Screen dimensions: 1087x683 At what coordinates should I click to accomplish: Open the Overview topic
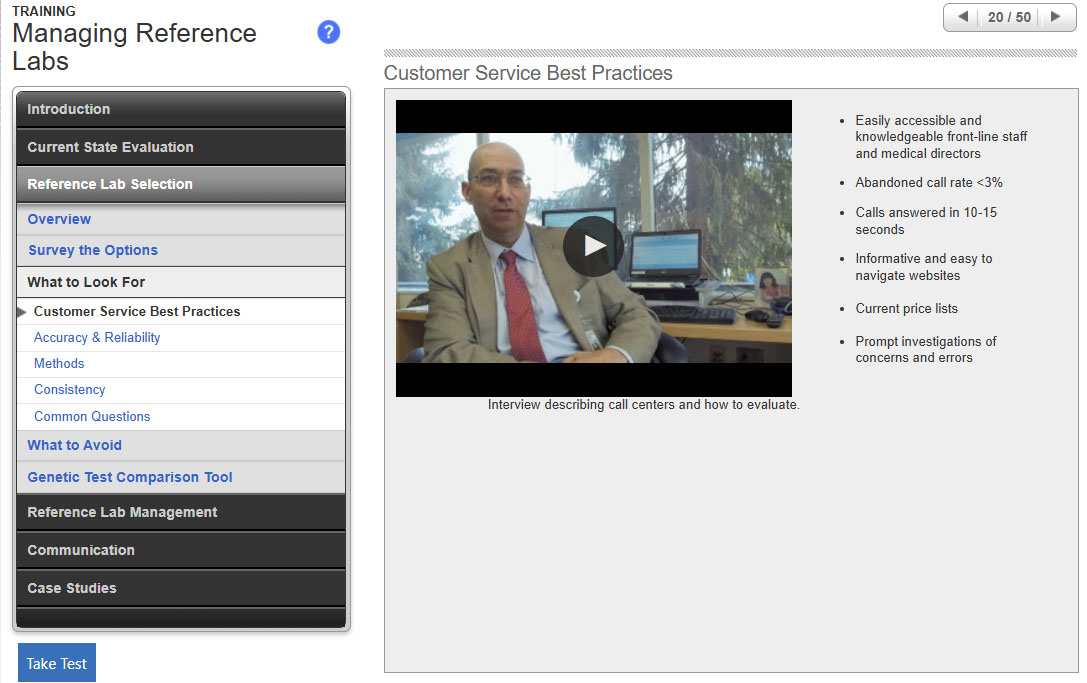click(59, 219)
